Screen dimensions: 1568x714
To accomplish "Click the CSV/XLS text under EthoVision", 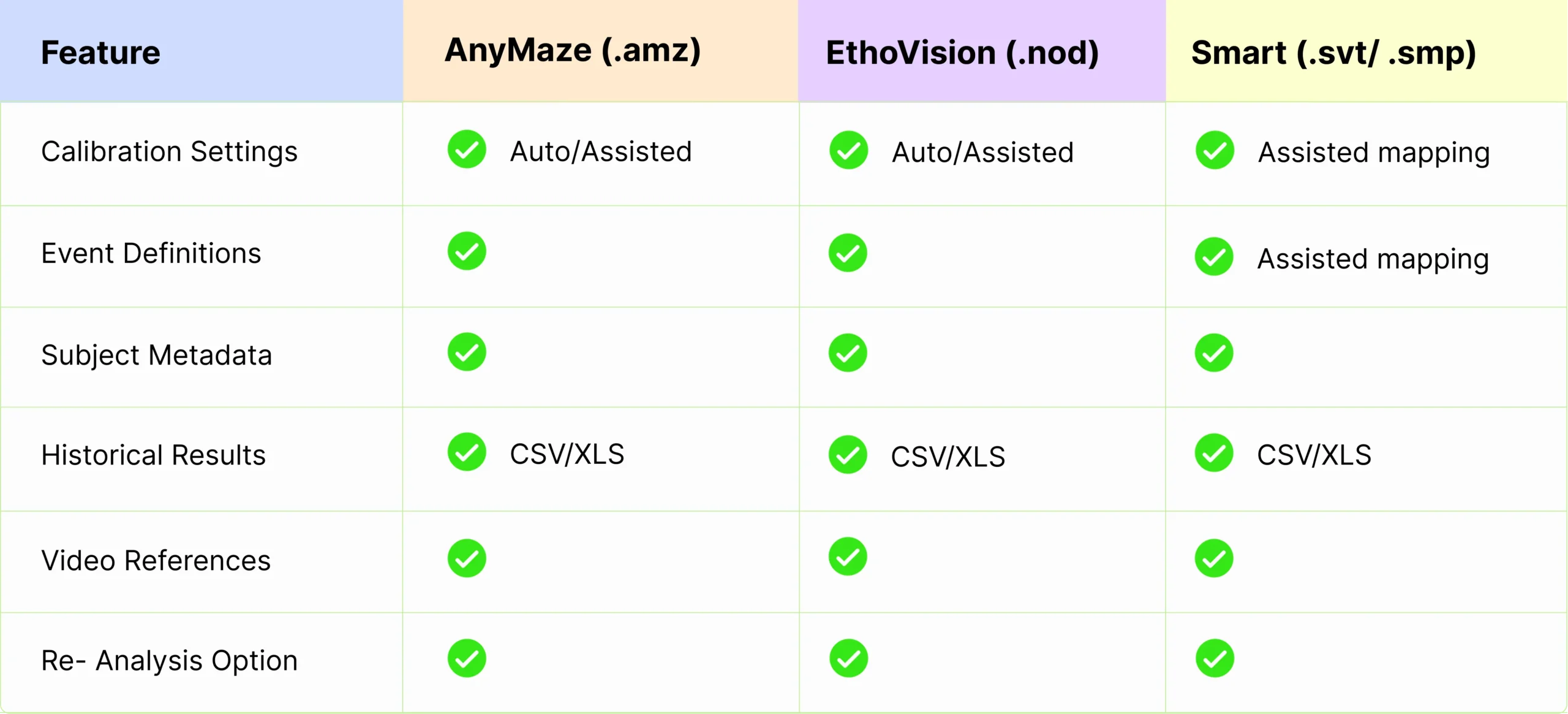I will [948, 457].
